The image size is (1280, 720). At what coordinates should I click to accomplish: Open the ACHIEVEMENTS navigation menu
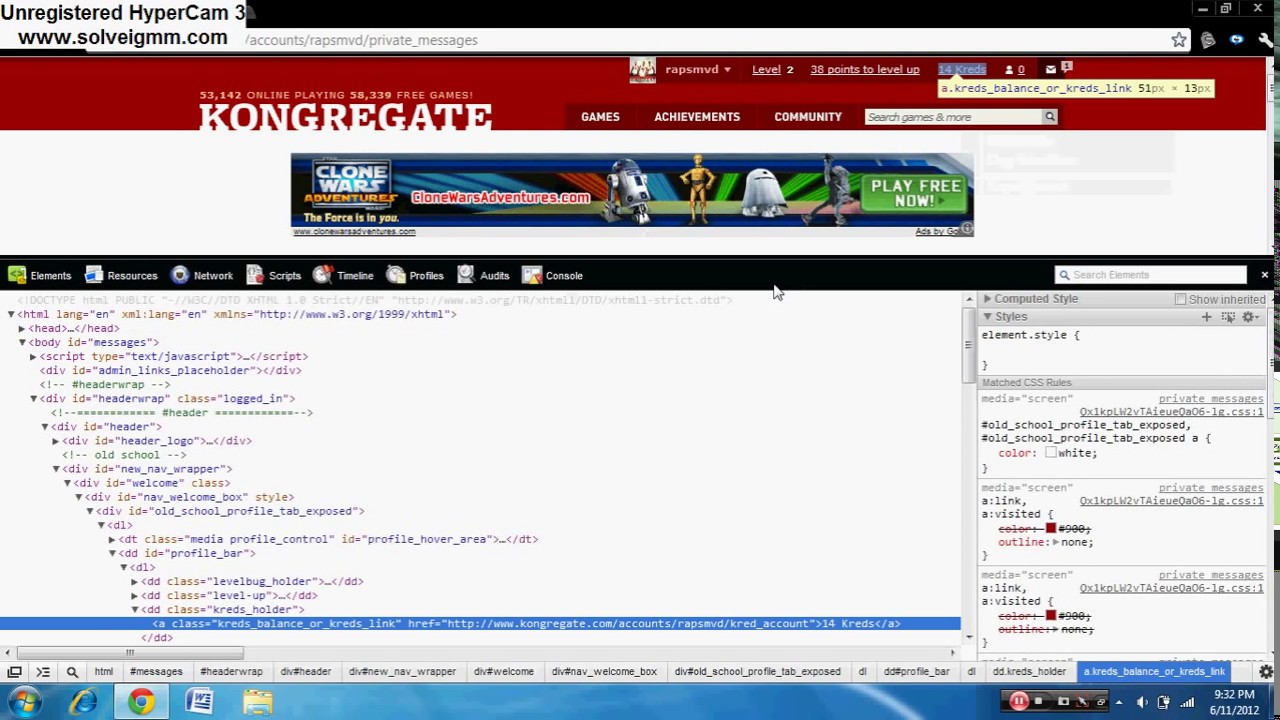coord(697,117)
